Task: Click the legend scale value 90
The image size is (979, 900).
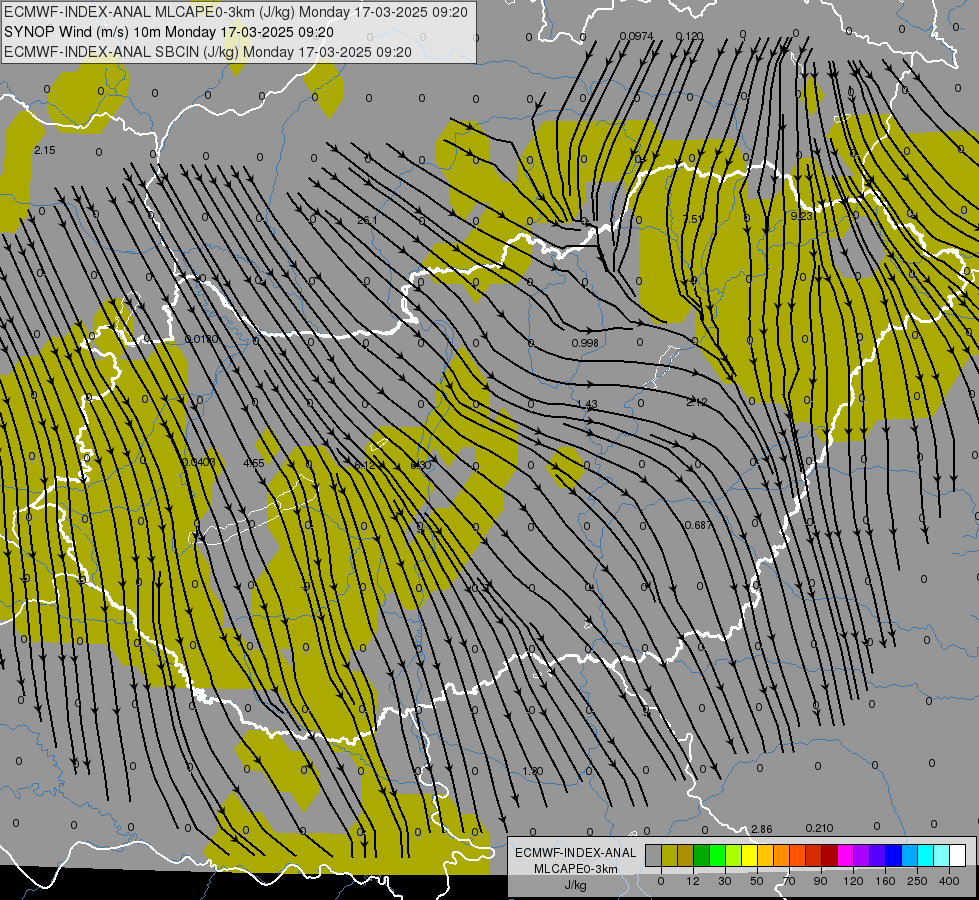Action: (820, 881)
